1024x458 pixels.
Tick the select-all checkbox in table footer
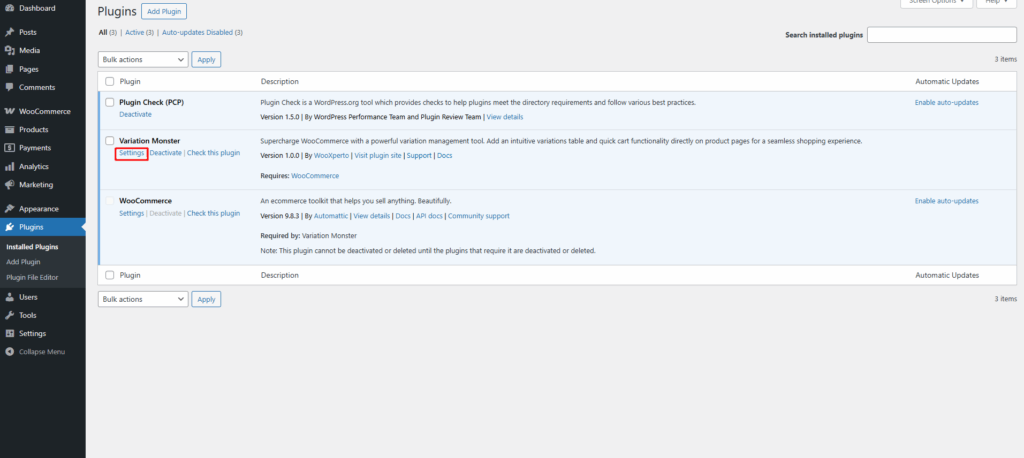[x=110, y=275]
